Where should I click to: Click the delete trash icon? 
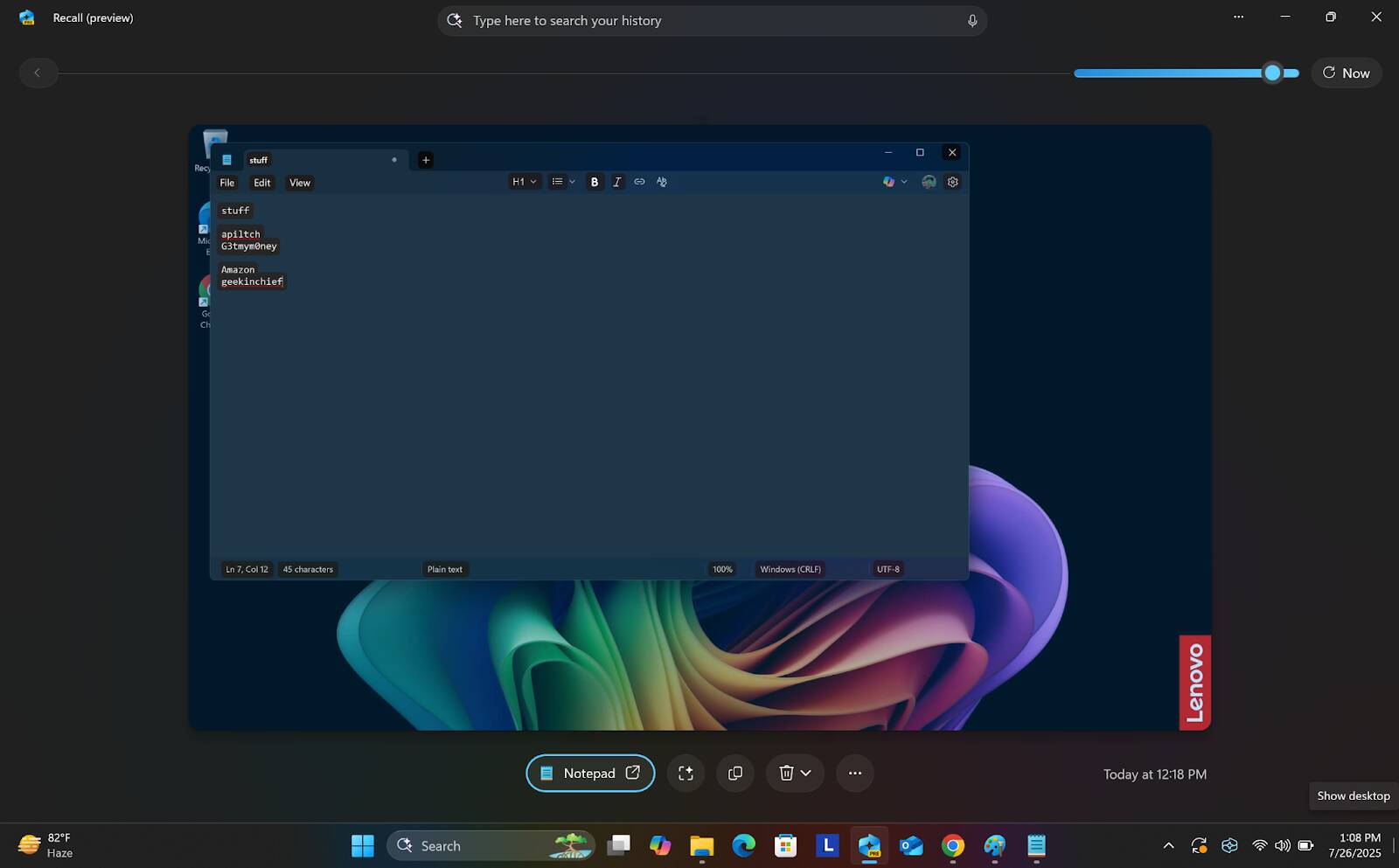786,773
